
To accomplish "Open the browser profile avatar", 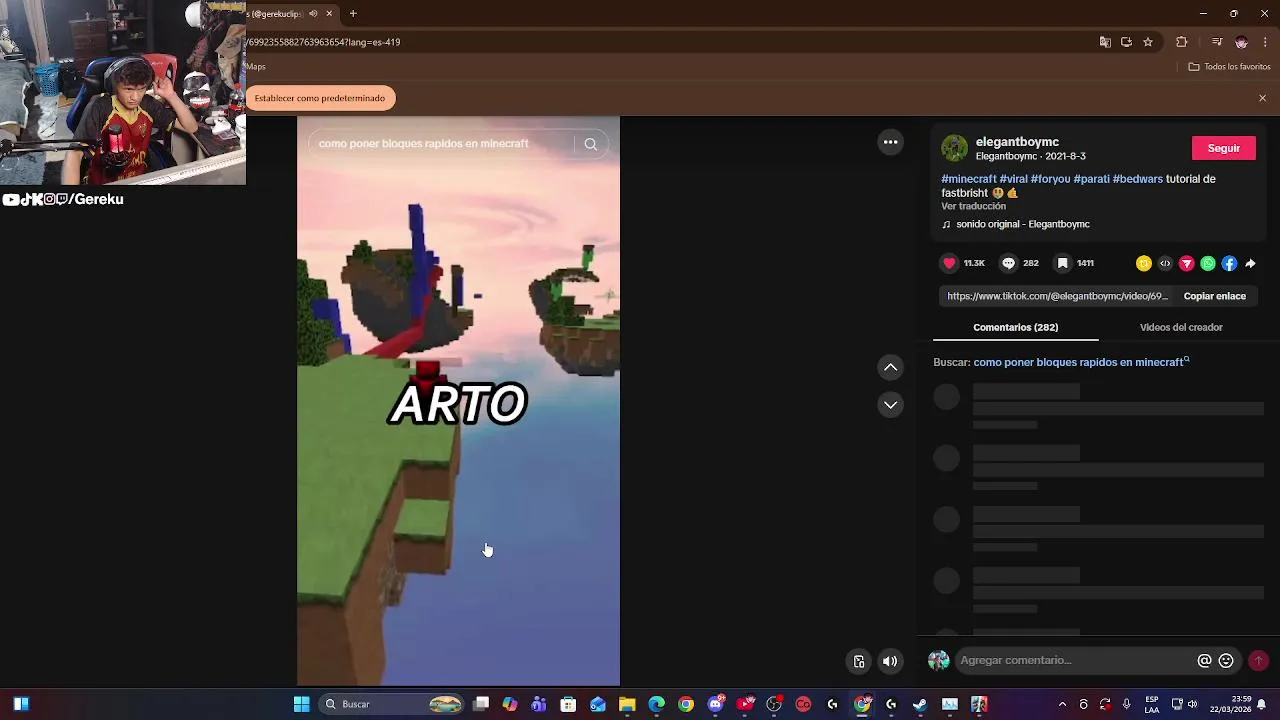I will click(x=1241, y=42).
